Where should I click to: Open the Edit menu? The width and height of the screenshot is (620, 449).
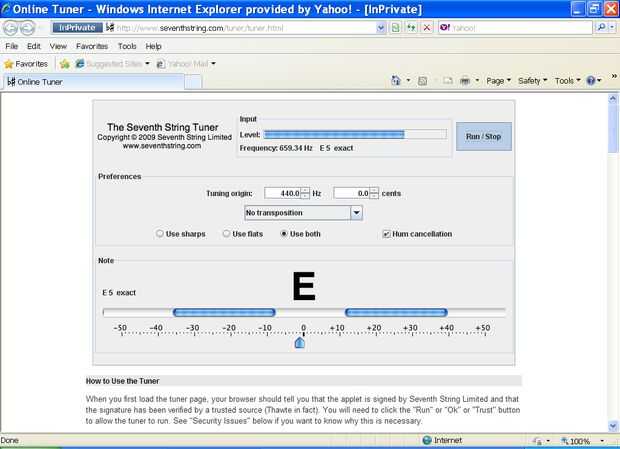(x=34, y=46)
